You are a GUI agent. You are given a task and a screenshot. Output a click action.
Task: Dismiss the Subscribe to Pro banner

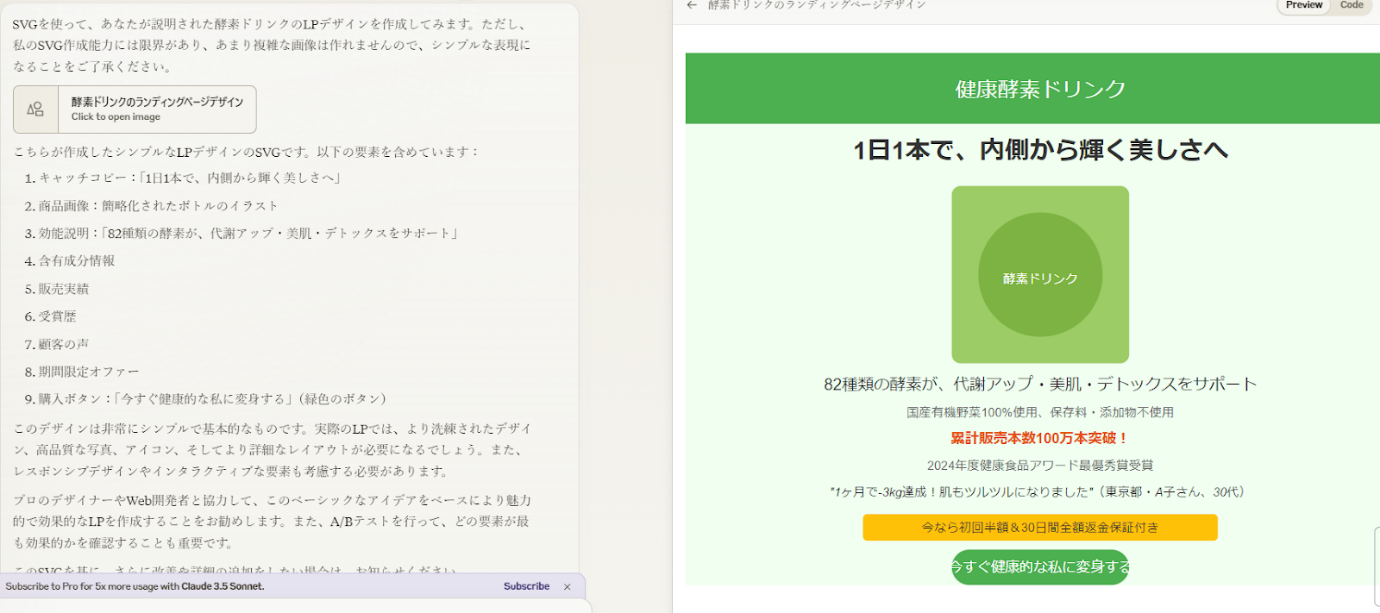(x=567, y=587)
